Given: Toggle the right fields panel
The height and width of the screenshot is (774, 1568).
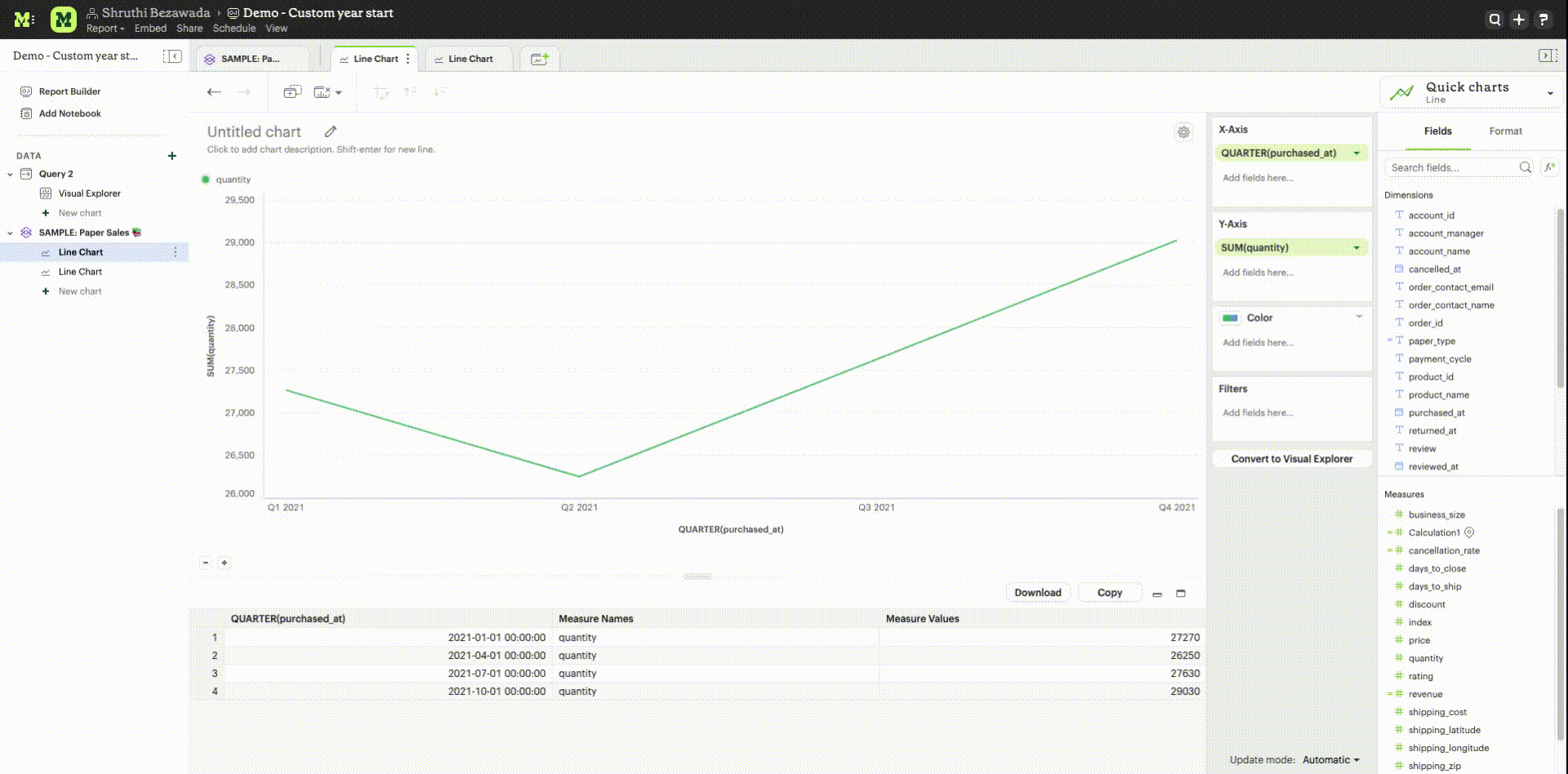Looking at the screenshot, I should pos(1547,56).
